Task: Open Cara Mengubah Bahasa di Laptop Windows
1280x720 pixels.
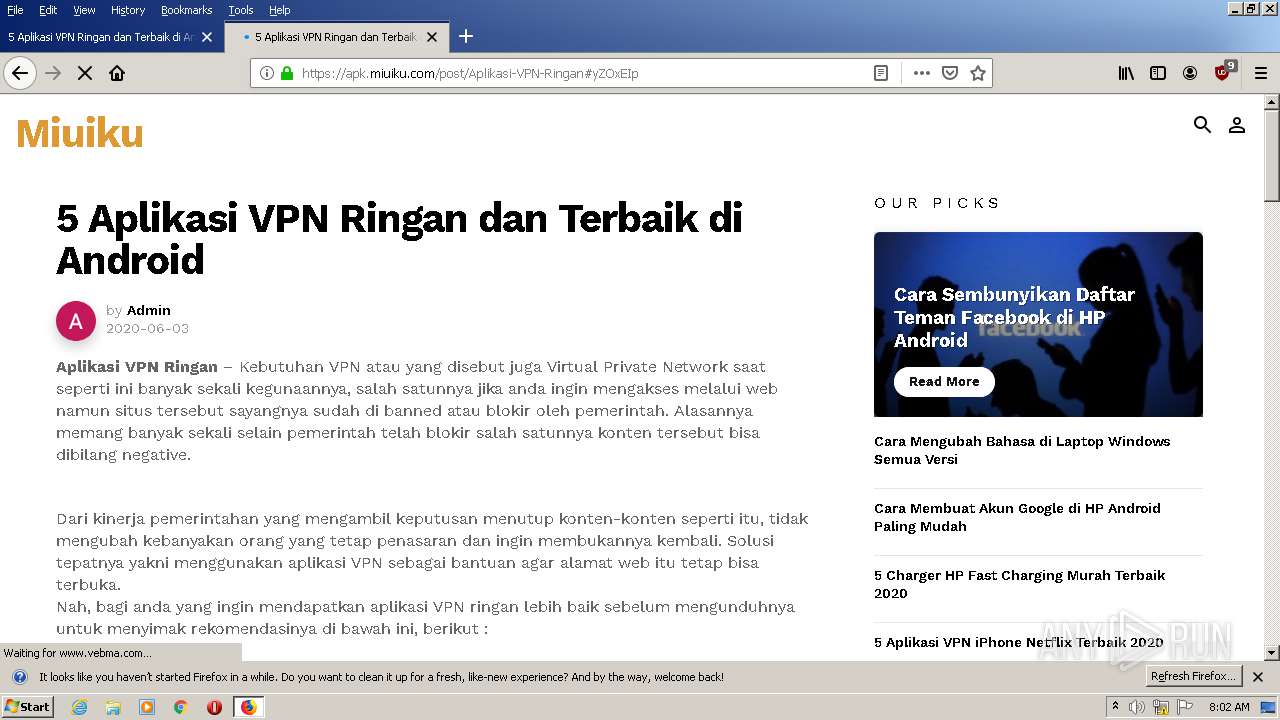Action: click(x=1022, y=450)
